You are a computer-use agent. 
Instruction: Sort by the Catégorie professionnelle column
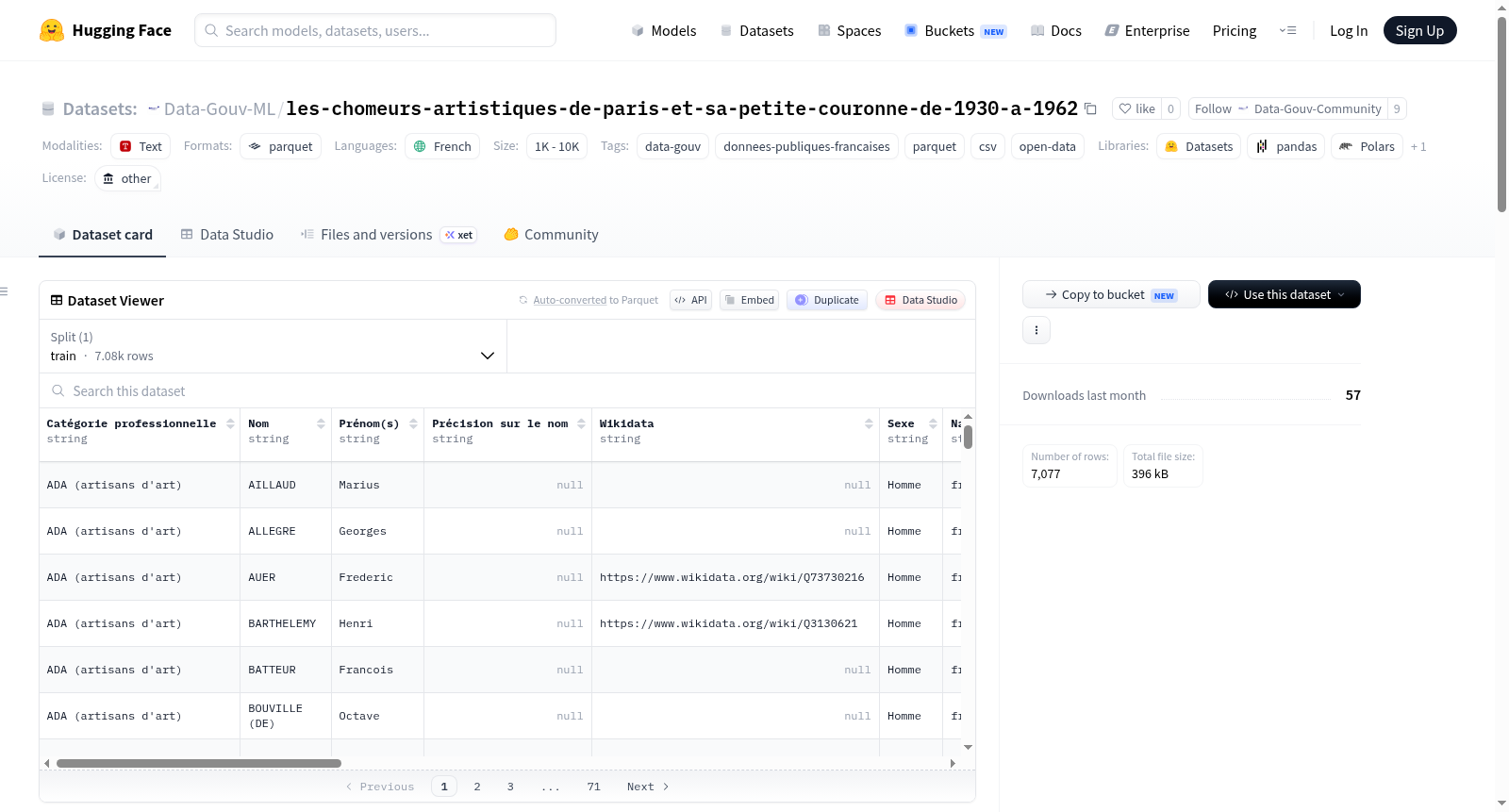coord(230,423)
